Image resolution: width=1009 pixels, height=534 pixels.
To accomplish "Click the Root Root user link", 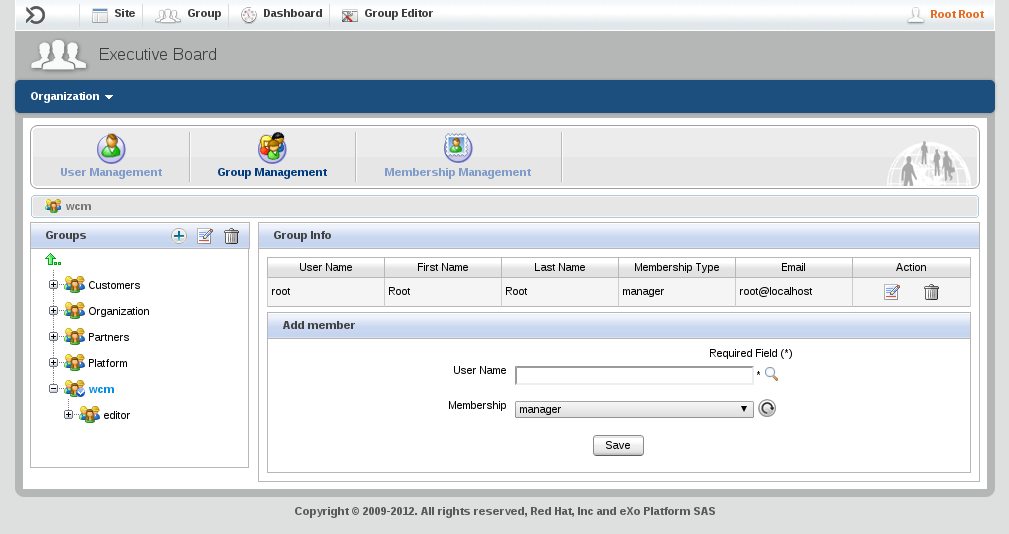I will point(957,14).
